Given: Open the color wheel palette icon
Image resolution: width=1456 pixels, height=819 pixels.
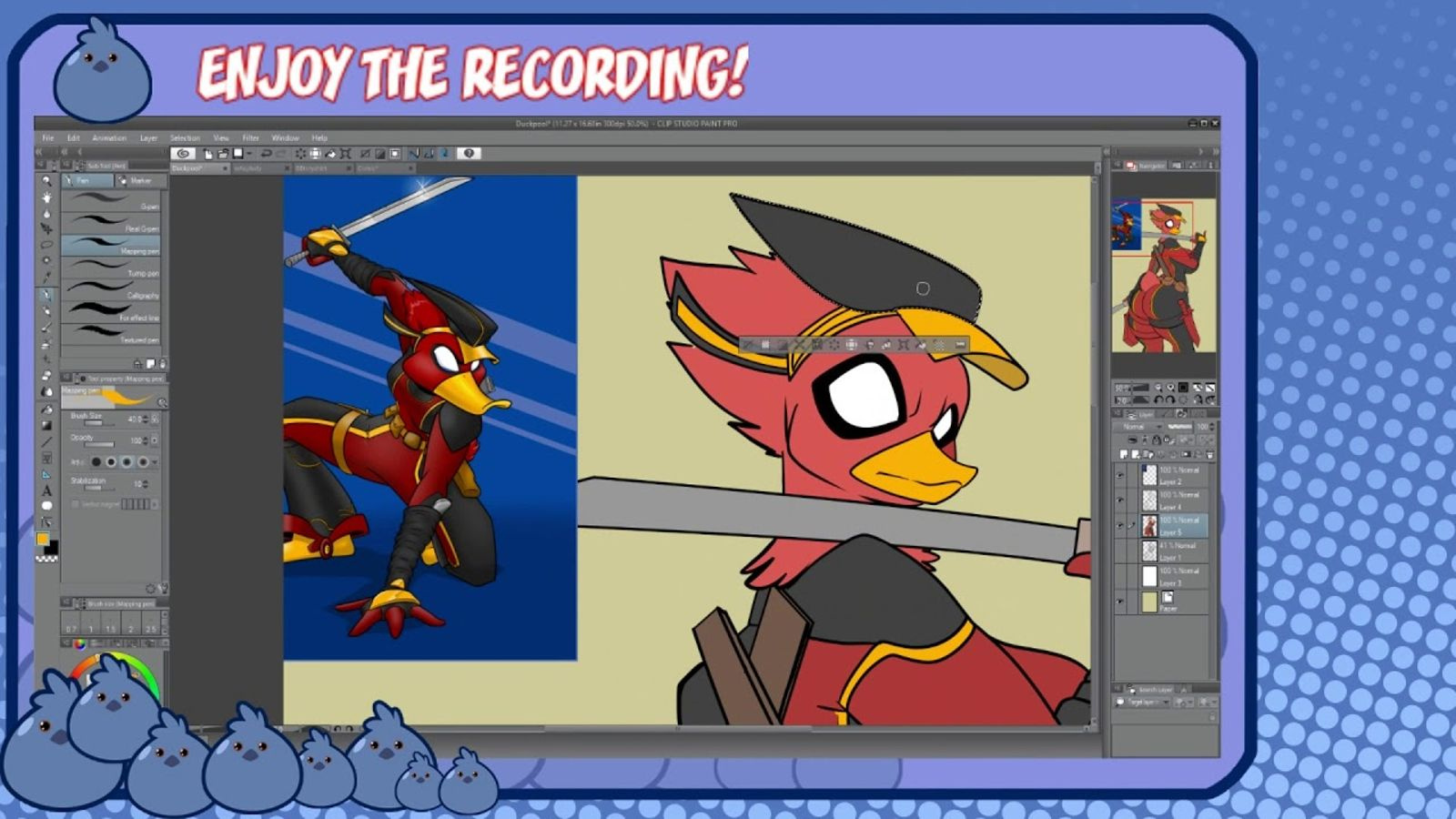Looking at the screenshot, I should coord(79,643).
